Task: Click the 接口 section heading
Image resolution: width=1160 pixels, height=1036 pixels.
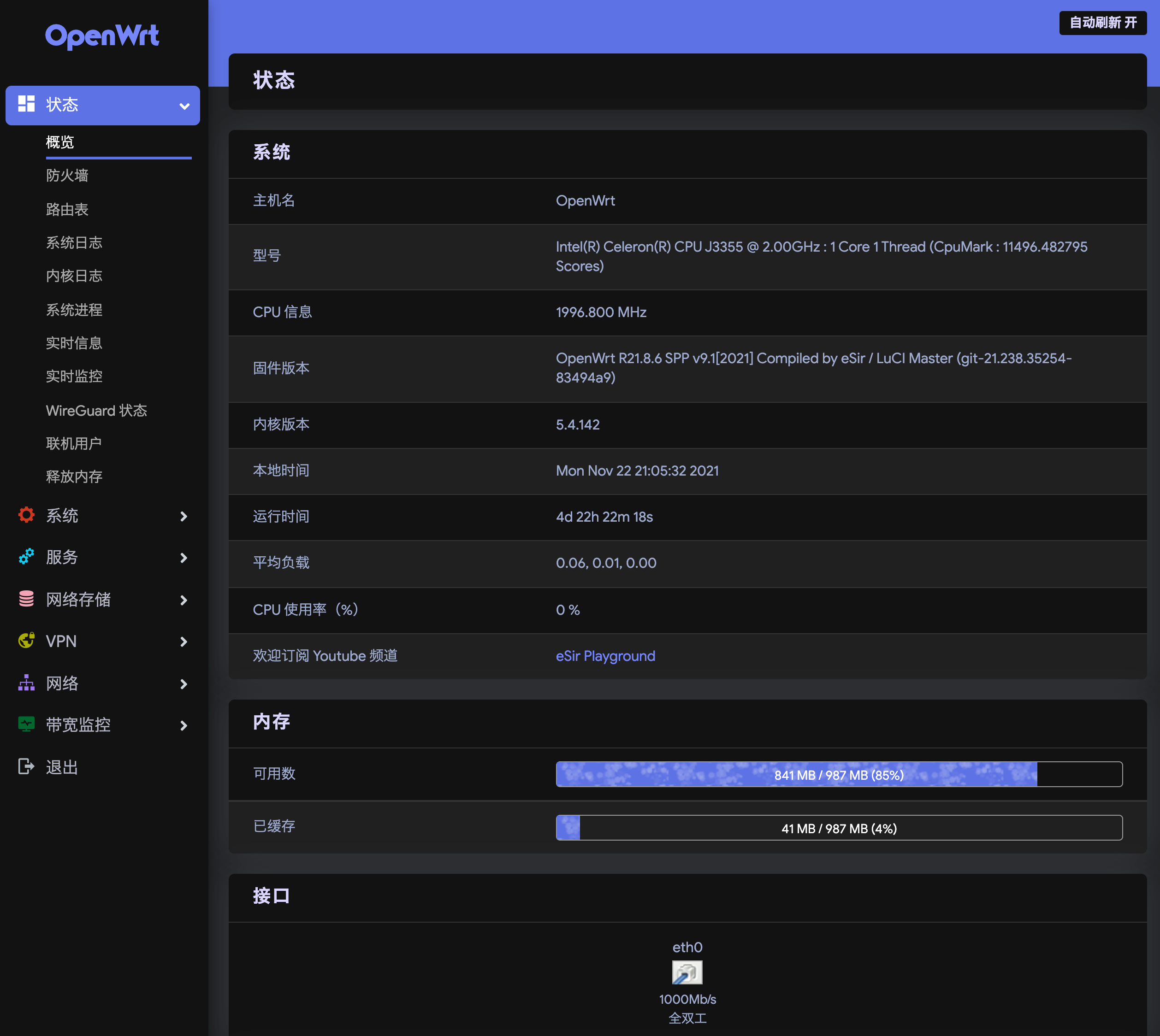Action: click(x=272, y=896)
